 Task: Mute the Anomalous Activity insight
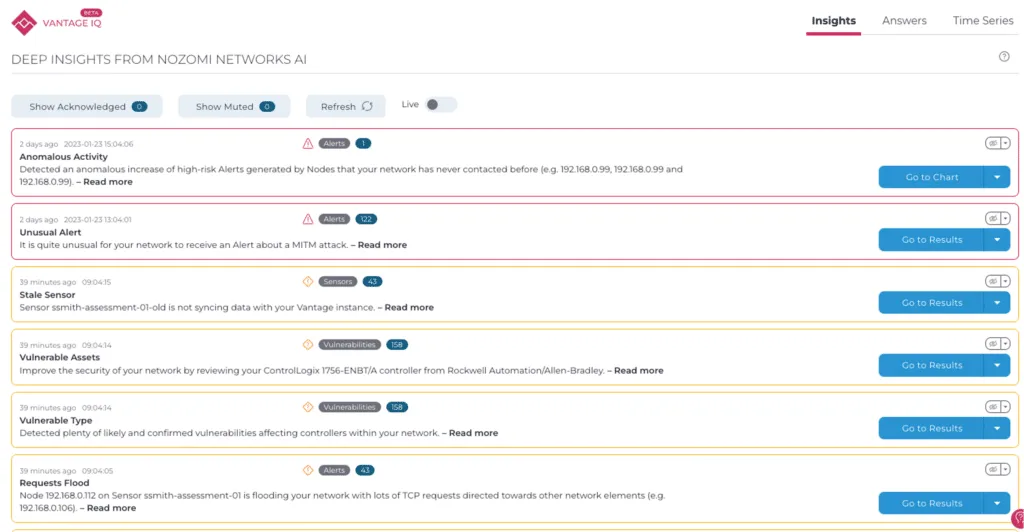993,143
